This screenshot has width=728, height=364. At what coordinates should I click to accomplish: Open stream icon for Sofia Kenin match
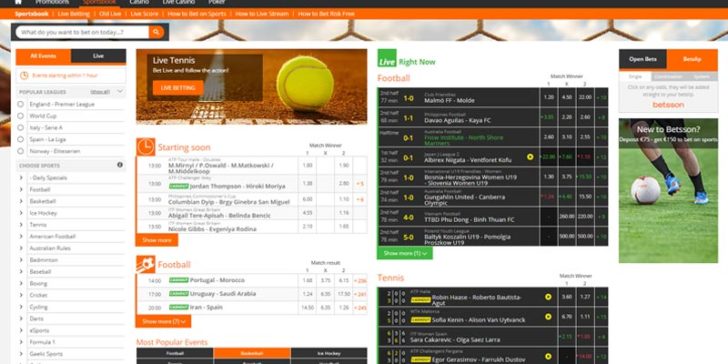pyautogui.click(x=548, y=317)
